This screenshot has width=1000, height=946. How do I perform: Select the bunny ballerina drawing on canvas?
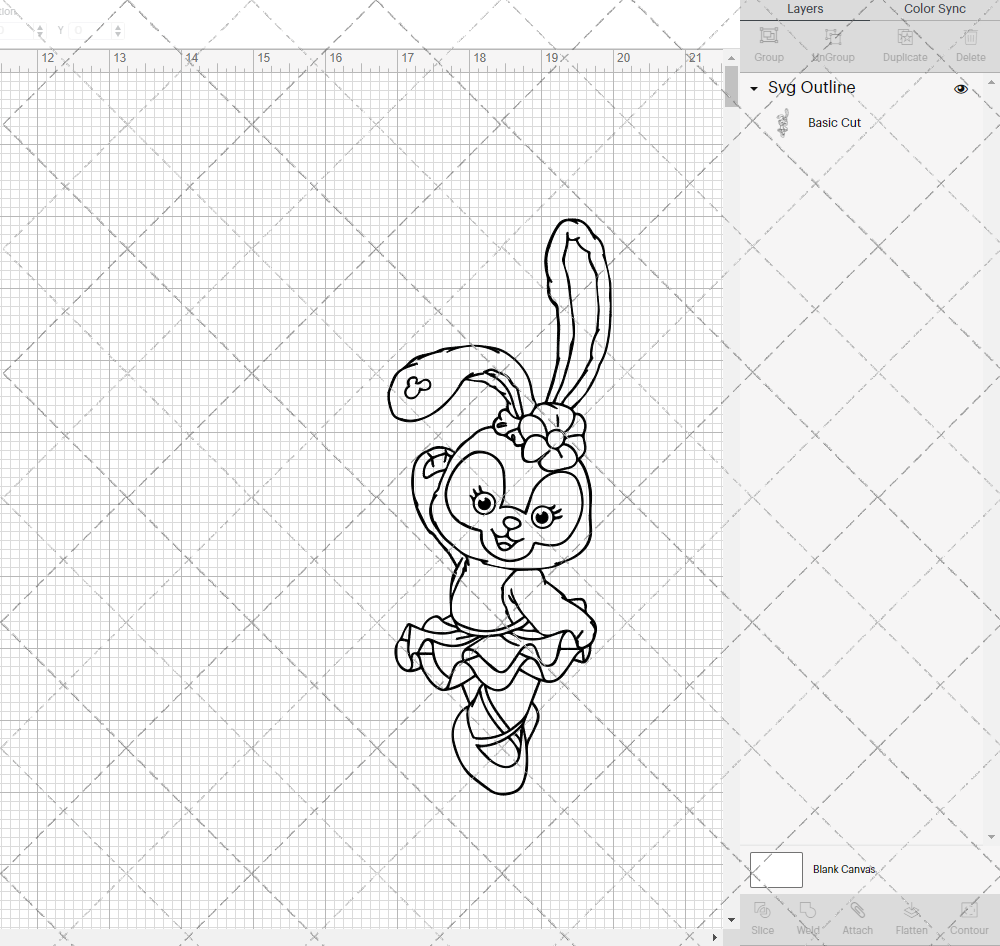tap(500, 507)
